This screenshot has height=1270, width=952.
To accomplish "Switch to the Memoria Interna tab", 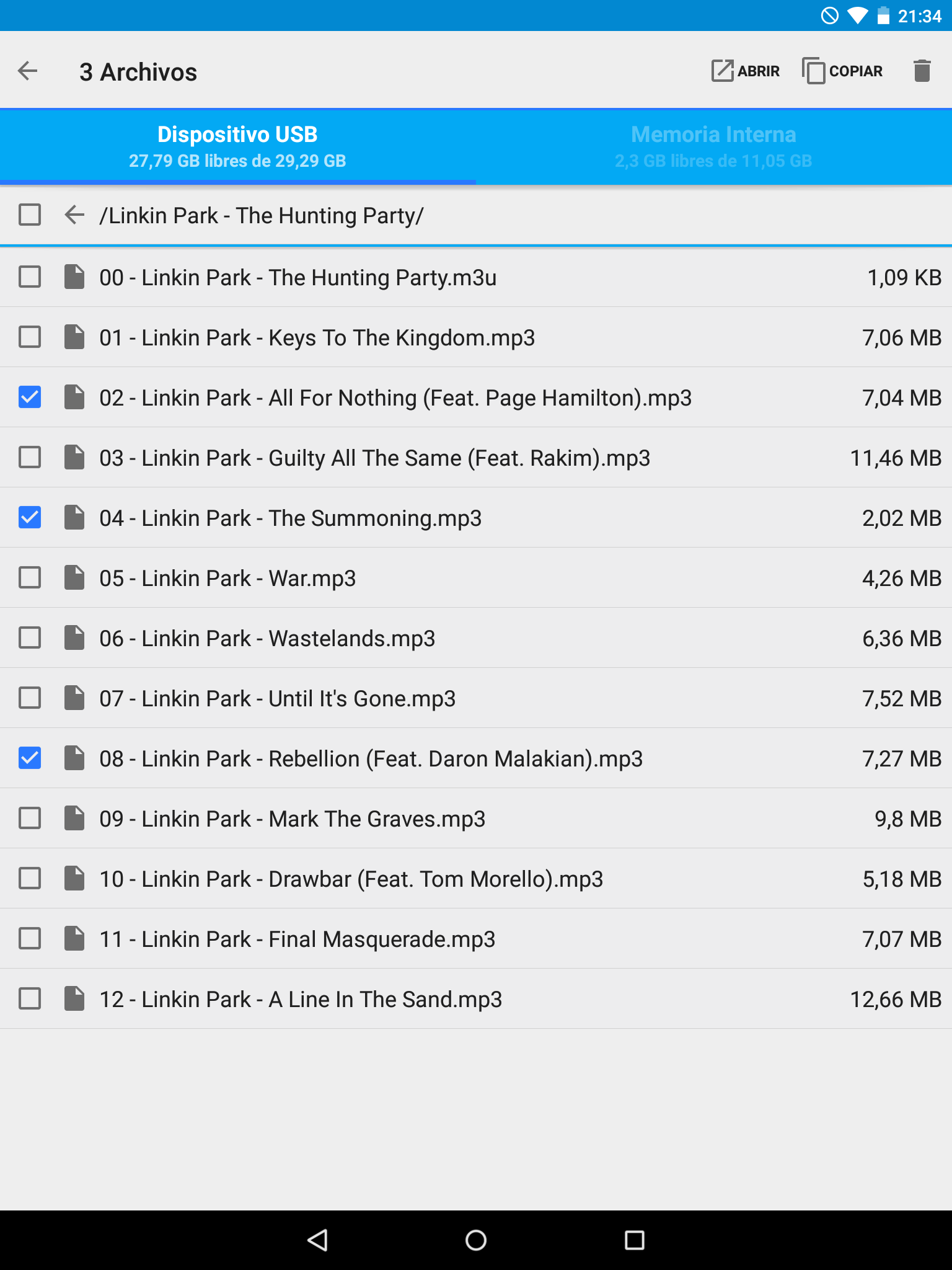I will [714, 147].
